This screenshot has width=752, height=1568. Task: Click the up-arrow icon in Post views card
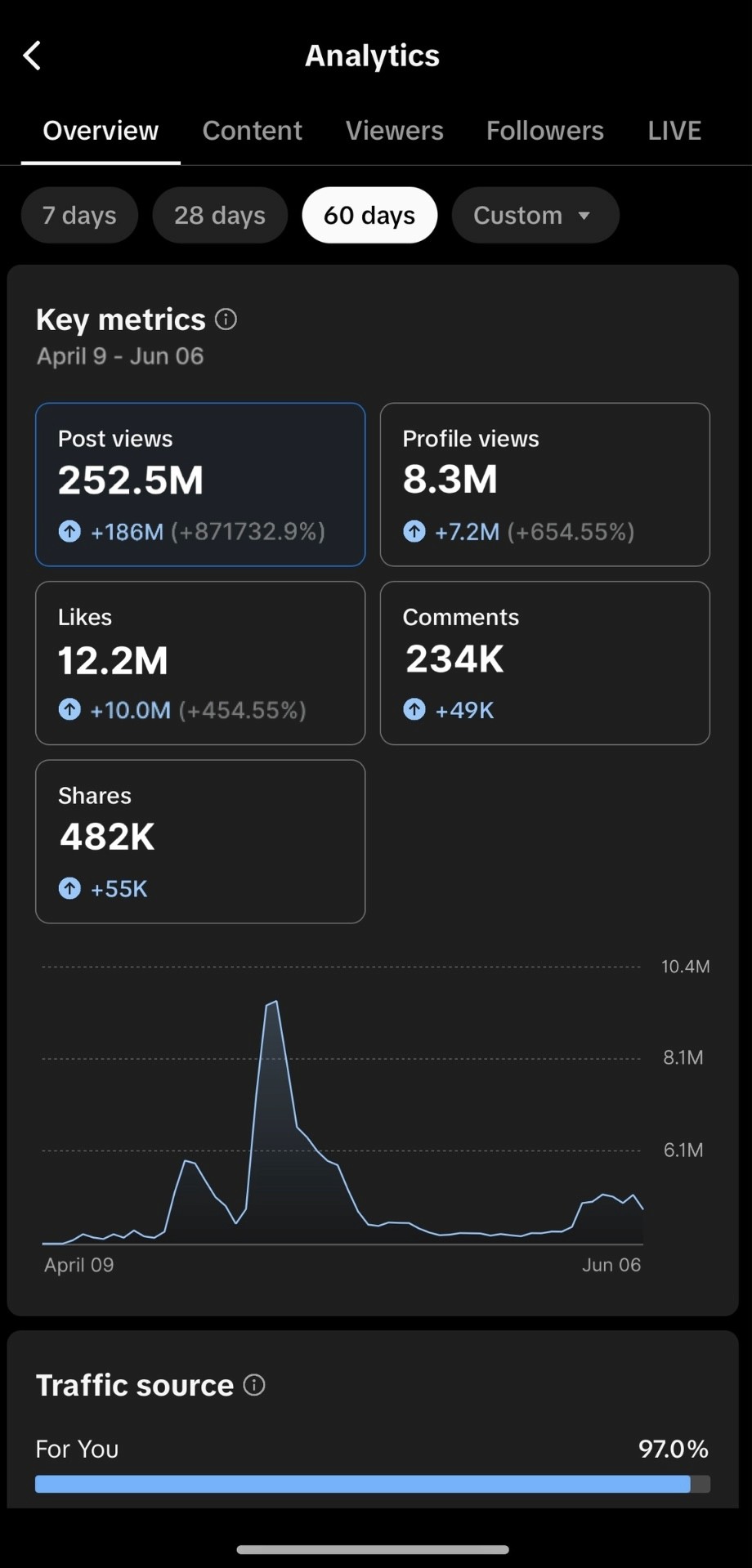click(x=69, y=531)
